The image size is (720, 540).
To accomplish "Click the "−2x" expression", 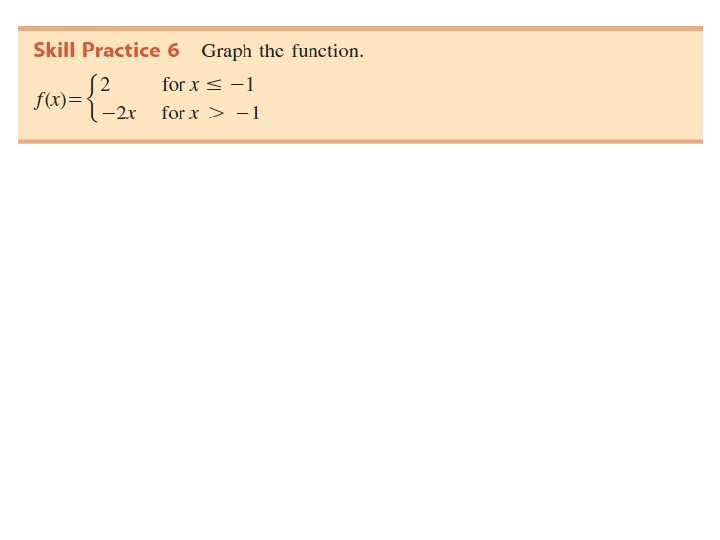I will click(x=119, y=113).
